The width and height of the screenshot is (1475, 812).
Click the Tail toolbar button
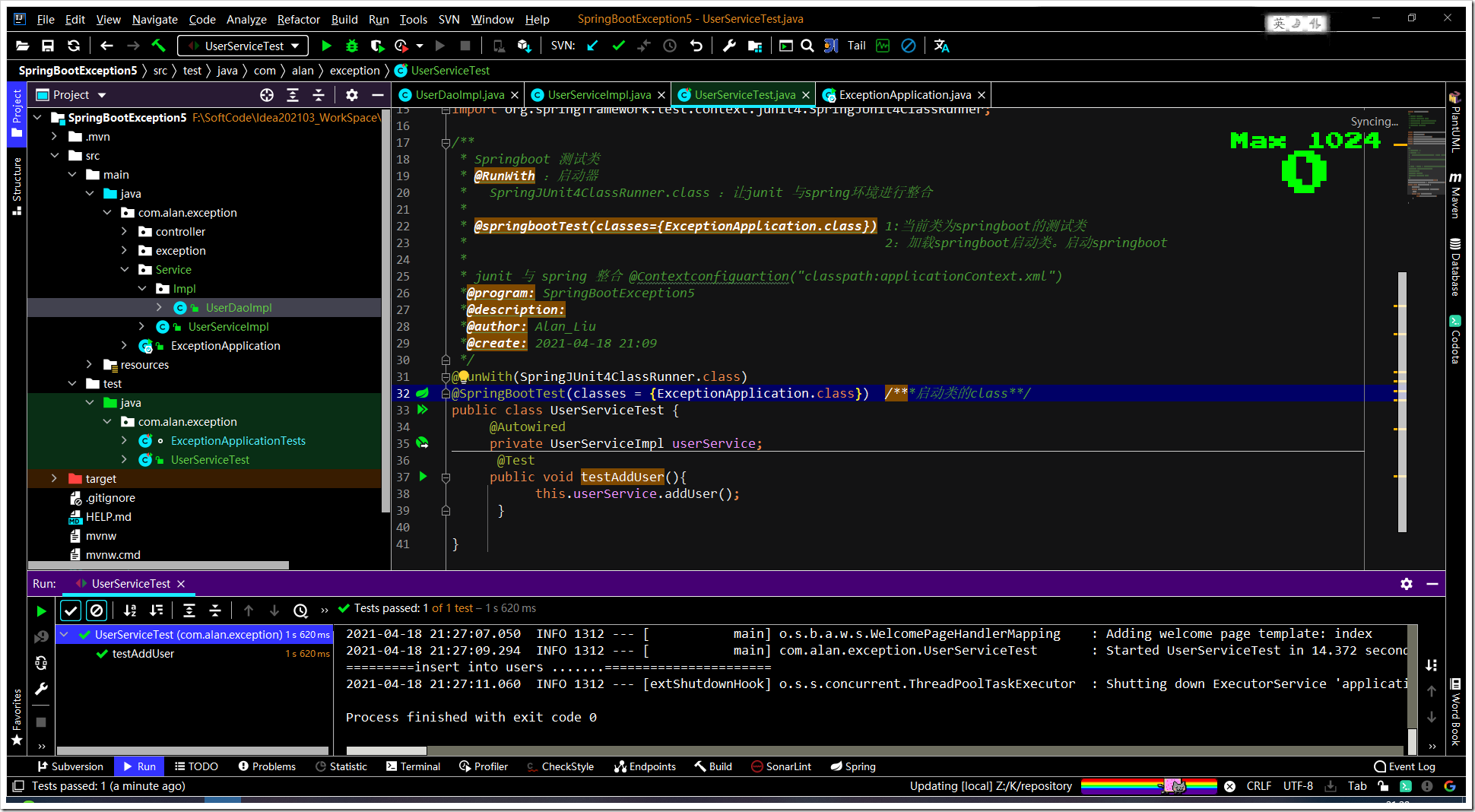click(x=856, y=46)
